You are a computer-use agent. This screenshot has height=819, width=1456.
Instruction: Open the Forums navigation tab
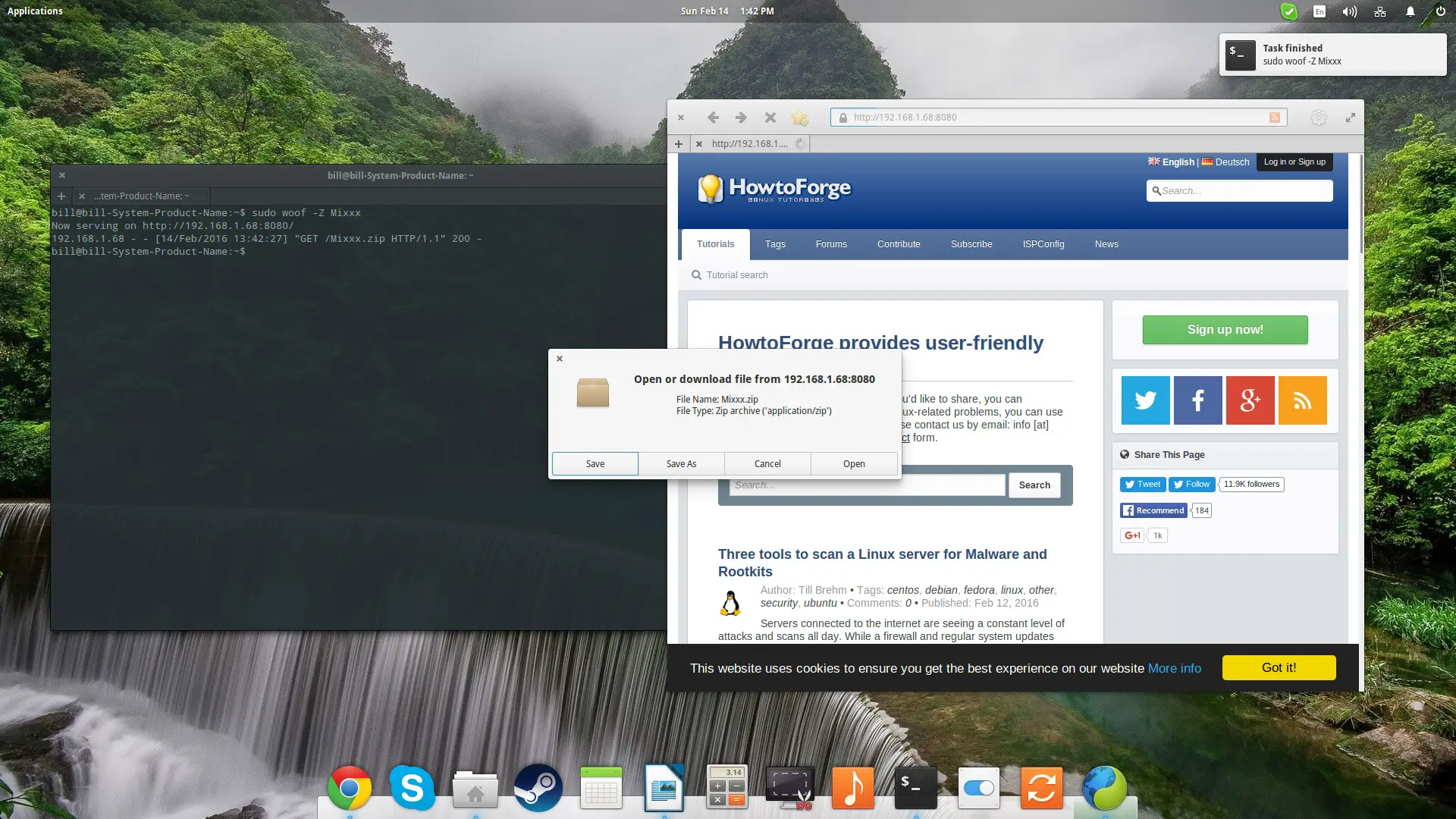pyautogui.click(x=831, y=244)
